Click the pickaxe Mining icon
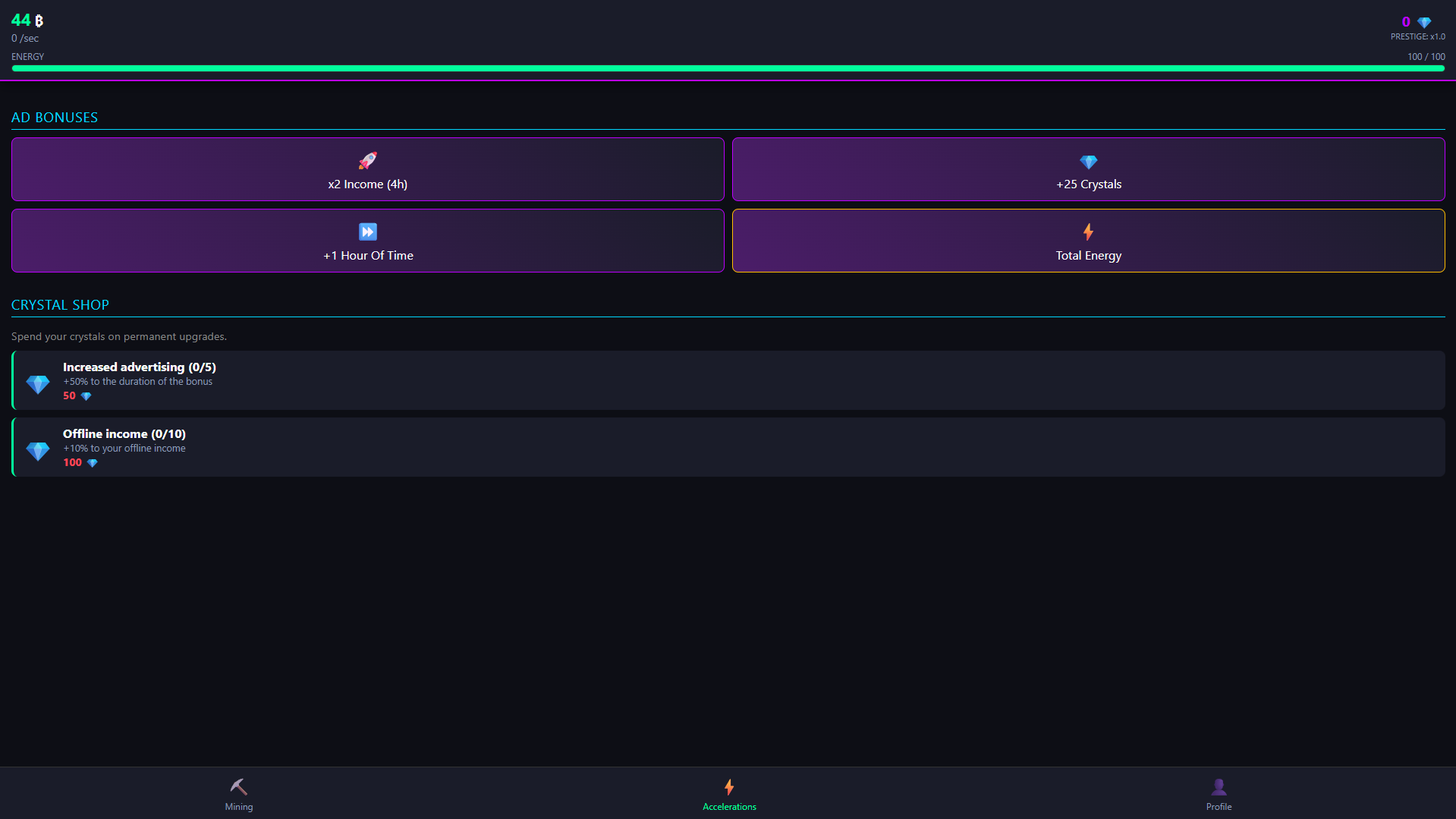Screen dimensions: 1456x819 tap(238, 786)
